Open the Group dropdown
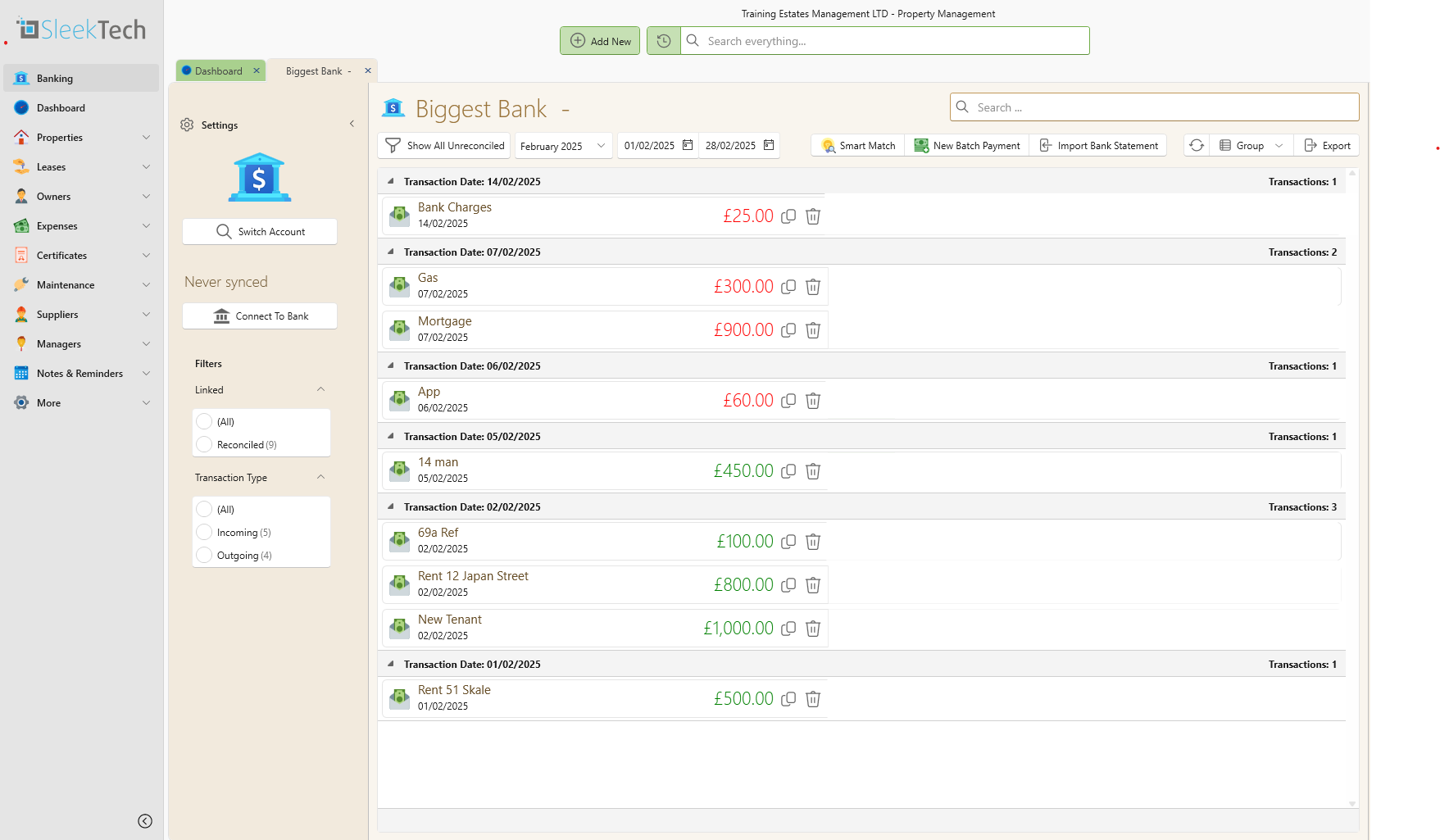The height and width of the screenshot is (840, 1440). pyautogui.click(x=1251, y=145)
